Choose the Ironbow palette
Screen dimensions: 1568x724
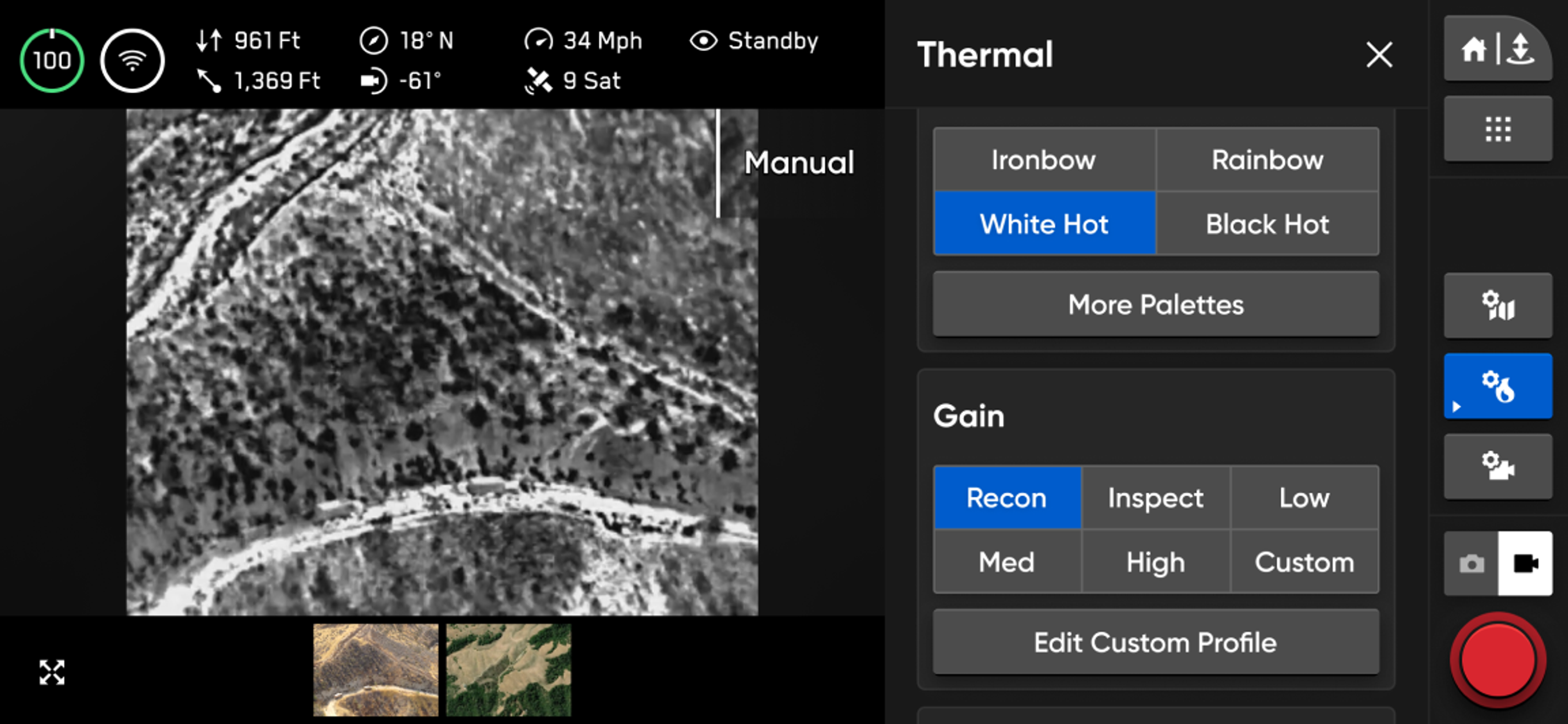[1043, 160]
